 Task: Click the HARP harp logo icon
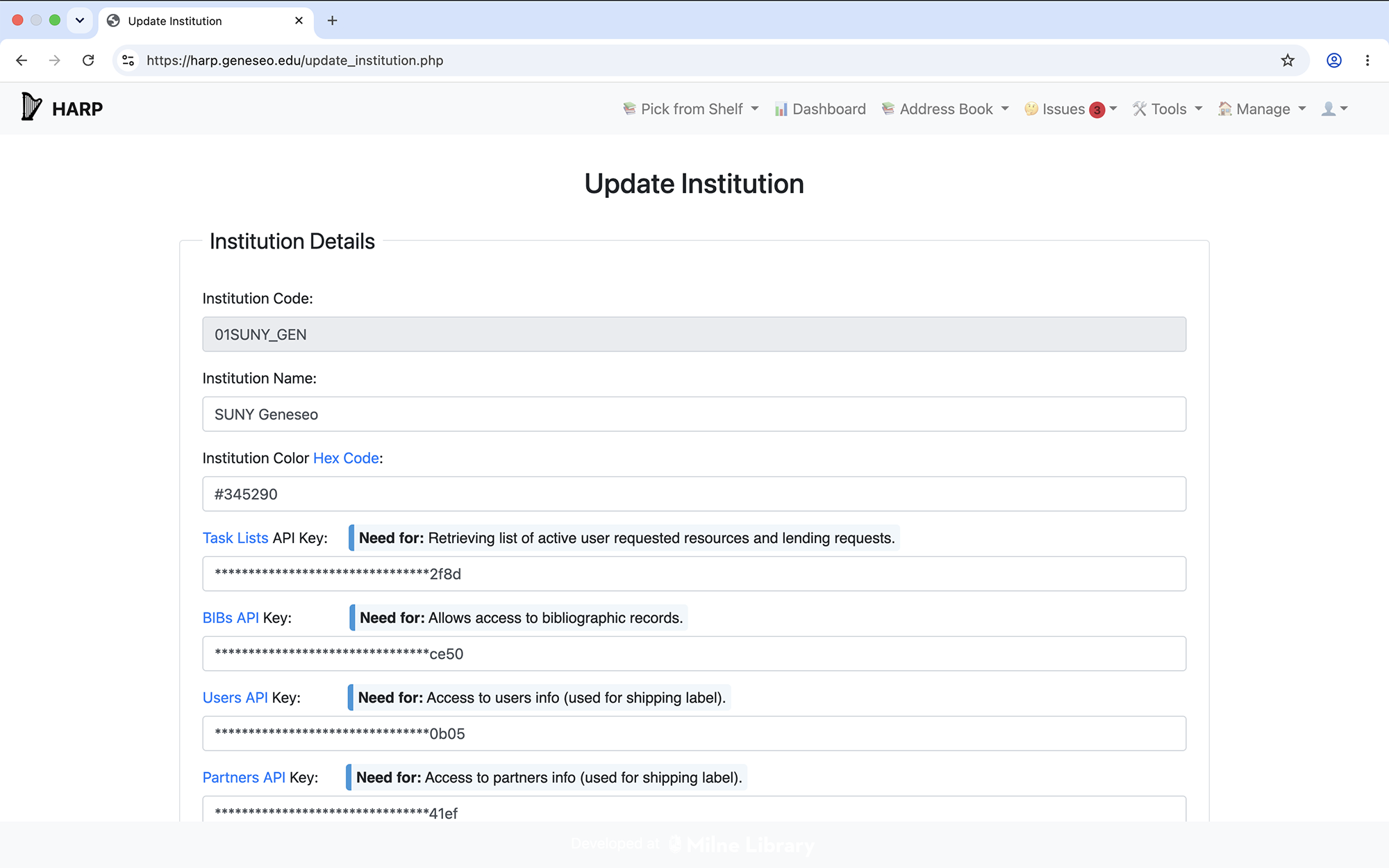click(31, 106)
